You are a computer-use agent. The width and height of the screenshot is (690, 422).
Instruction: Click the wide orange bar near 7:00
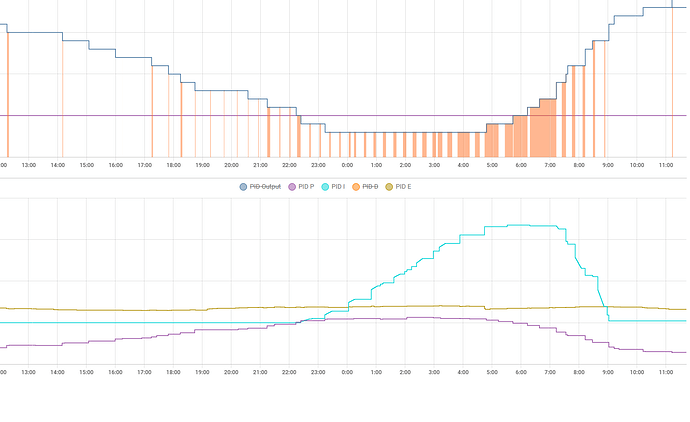pos(543,130)
